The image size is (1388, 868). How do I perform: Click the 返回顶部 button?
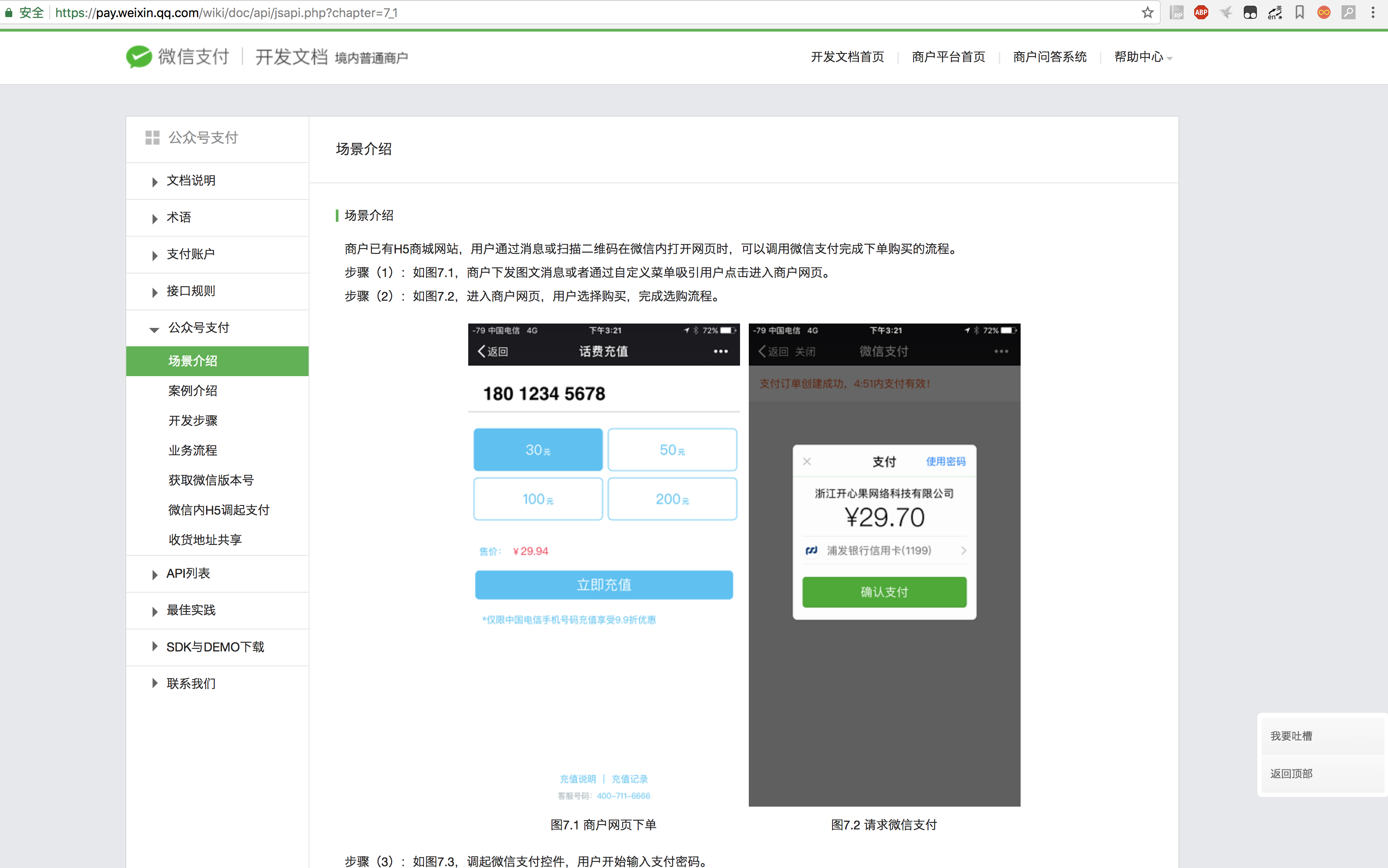point(1322,774)
